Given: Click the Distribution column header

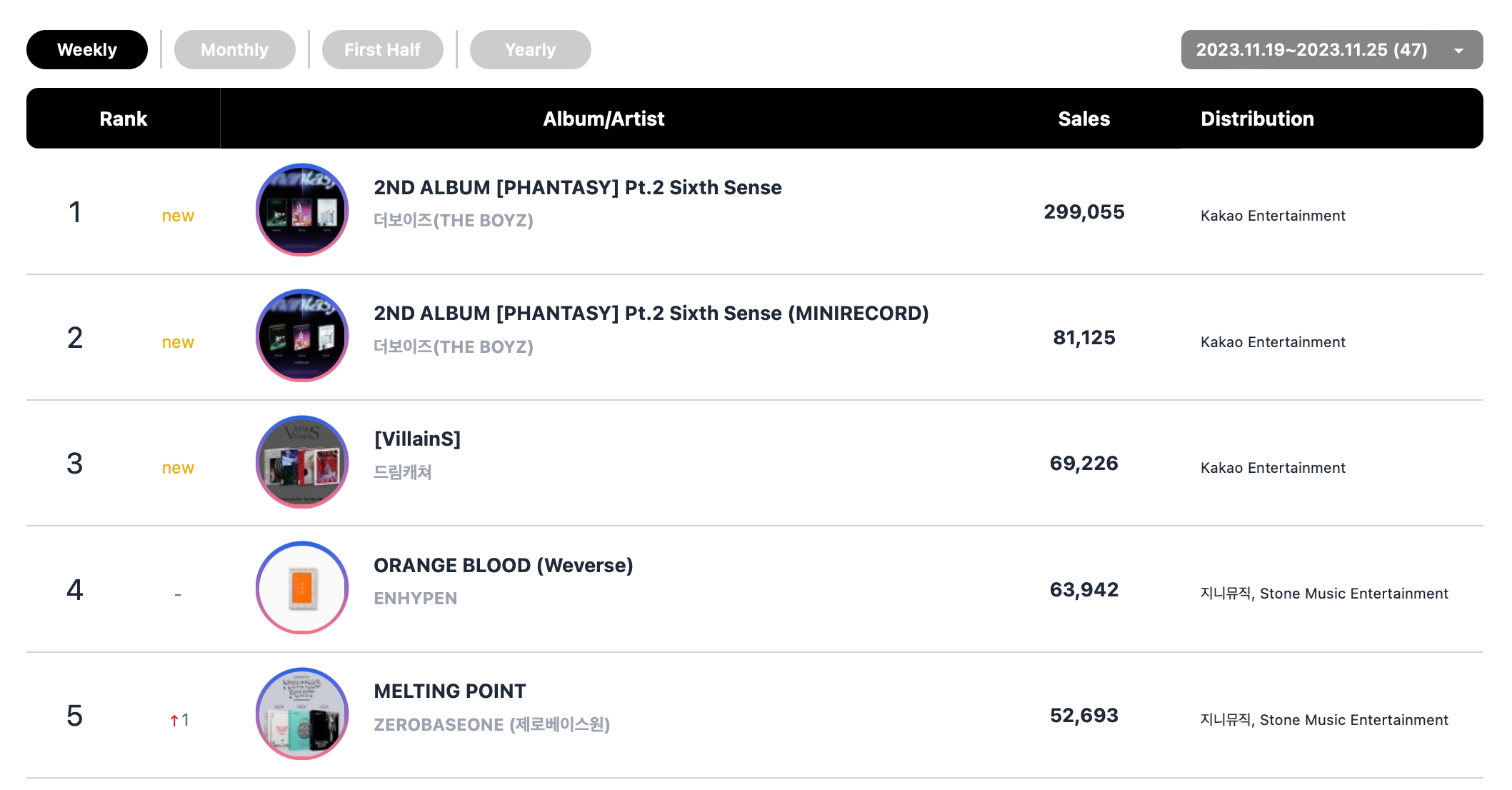Looking at the screenshot, I should click(1257, 119).
